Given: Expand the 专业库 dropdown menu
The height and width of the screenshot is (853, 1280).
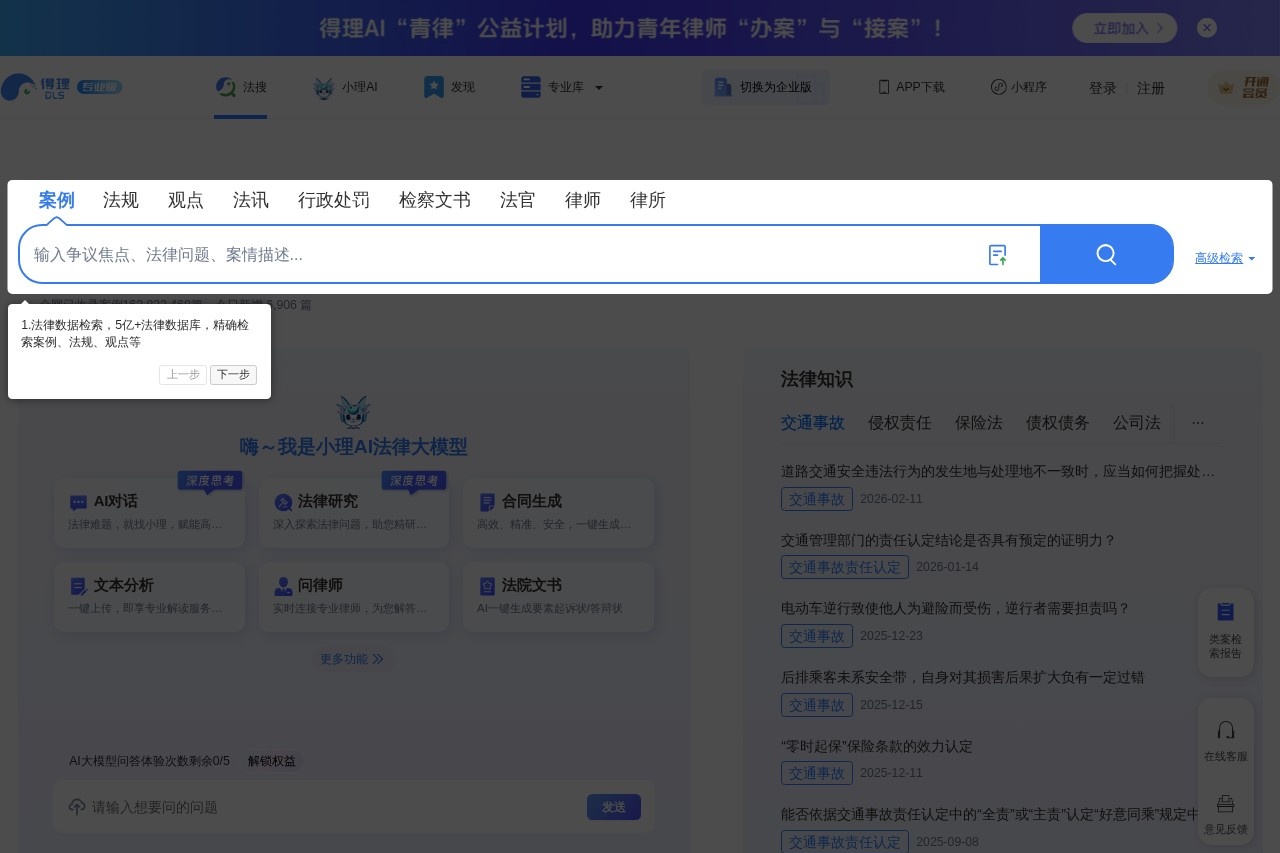Looking at the screenshot, I should (562, 87).
